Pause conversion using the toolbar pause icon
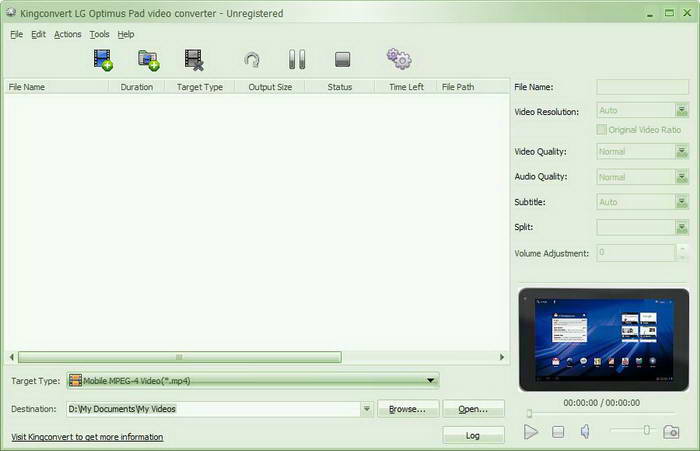The height and width of the screenshot is (451, 700). coord(297,60)
